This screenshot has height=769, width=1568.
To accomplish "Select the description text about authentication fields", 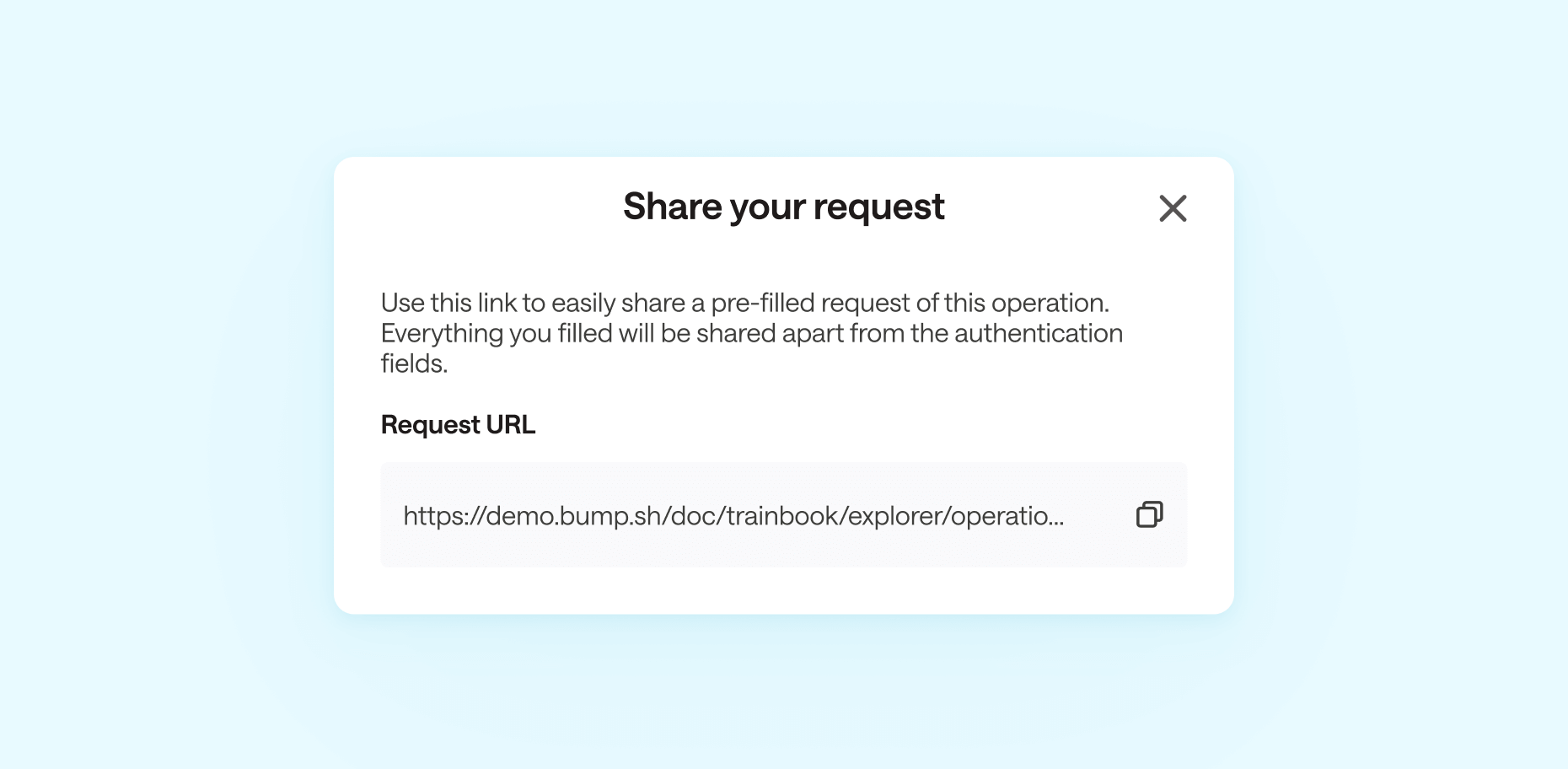I will (750, 332).
